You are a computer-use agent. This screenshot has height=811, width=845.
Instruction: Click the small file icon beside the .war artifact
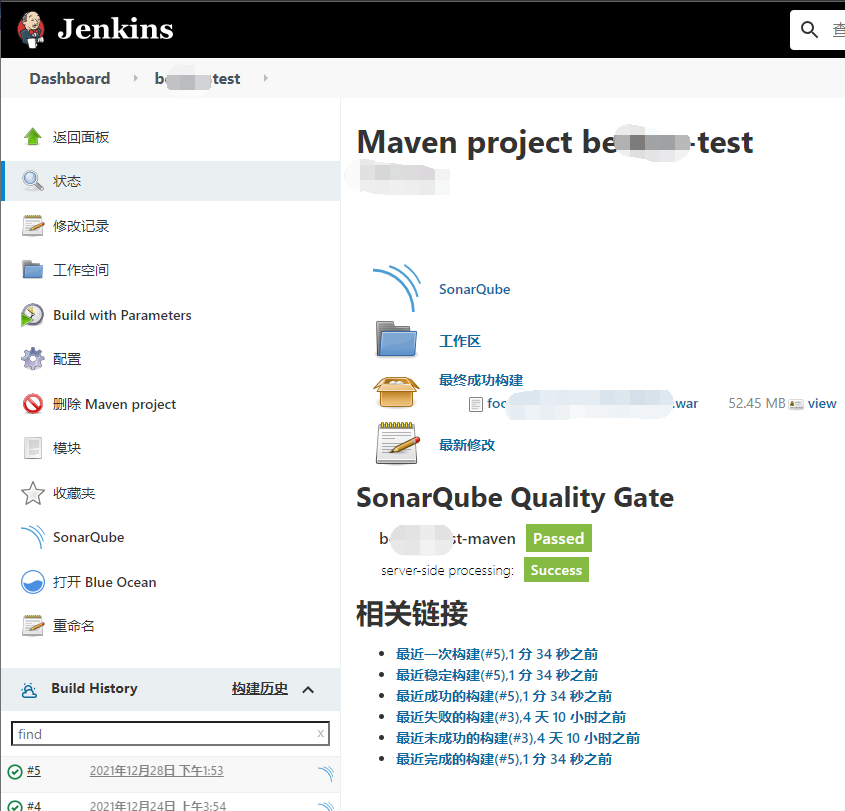click(476, 404)
